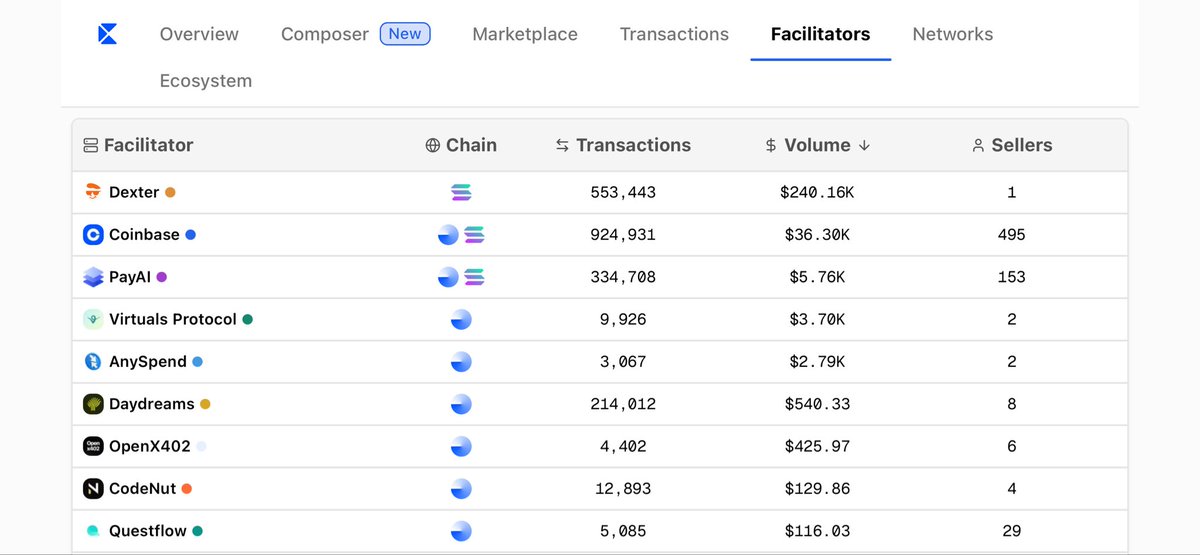Open the Daydreams facilitator name
The image size is (1200, 555).
[x=152, y=404]
